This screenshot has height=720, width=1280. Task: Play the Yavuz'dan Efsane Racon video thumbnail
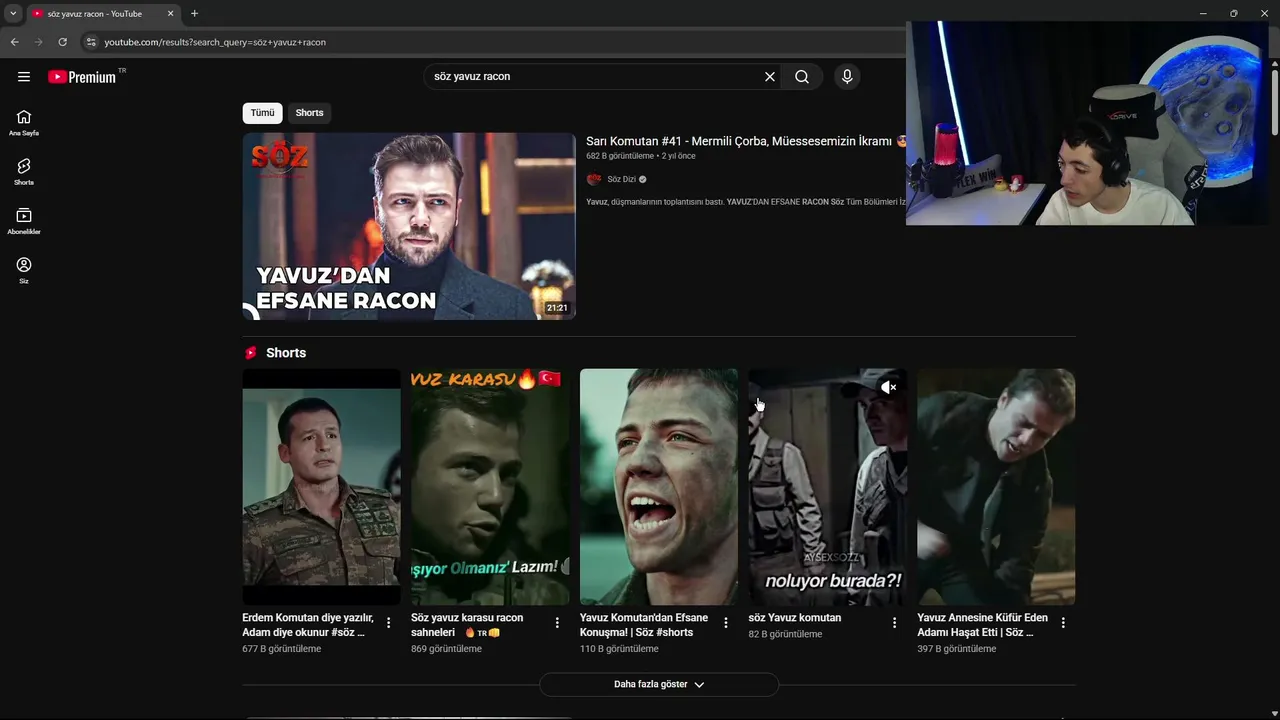point(409,226)
